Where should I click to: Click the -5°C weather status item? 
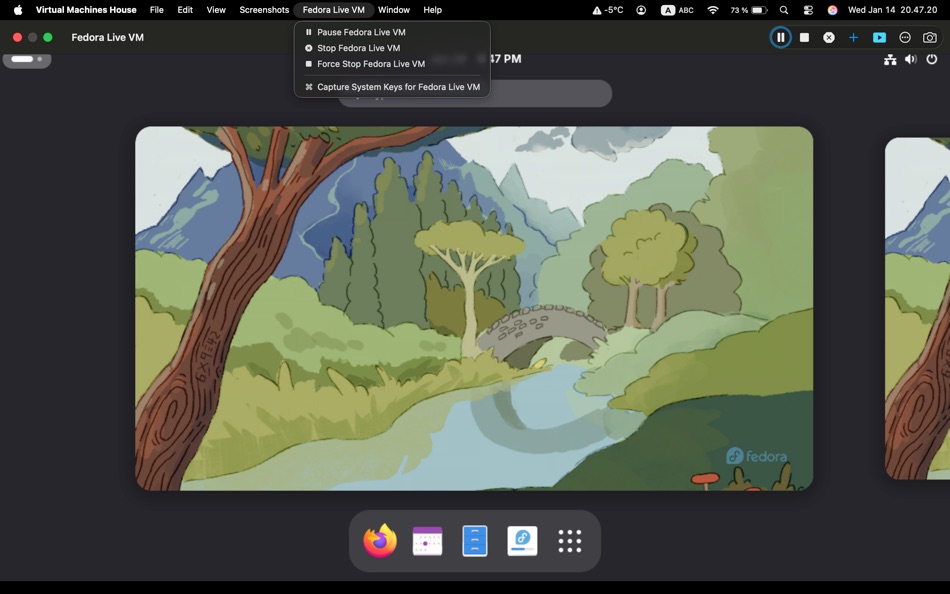pyautogui.click(x=608, y=10)
